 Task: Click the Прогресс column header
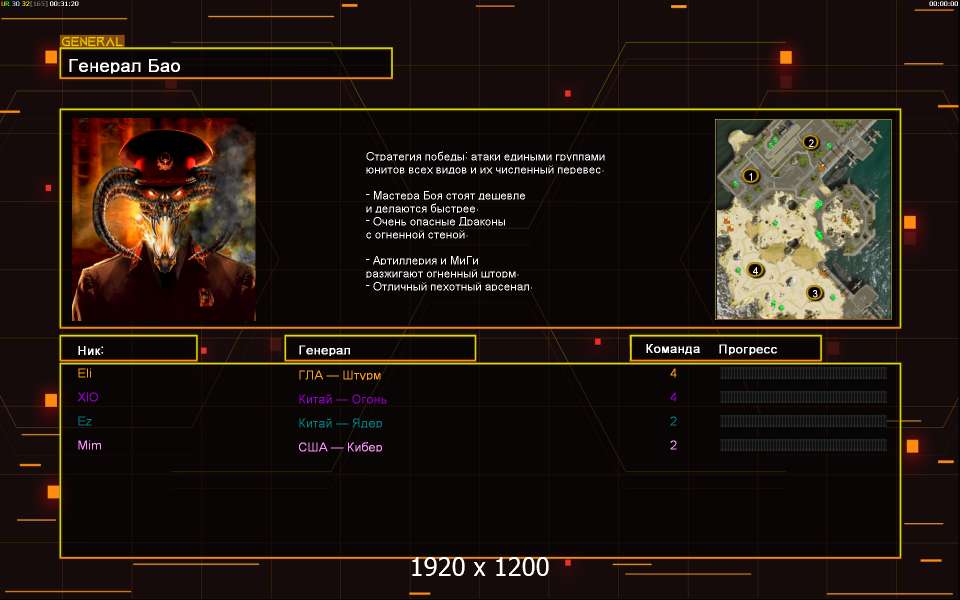point(748,349)
